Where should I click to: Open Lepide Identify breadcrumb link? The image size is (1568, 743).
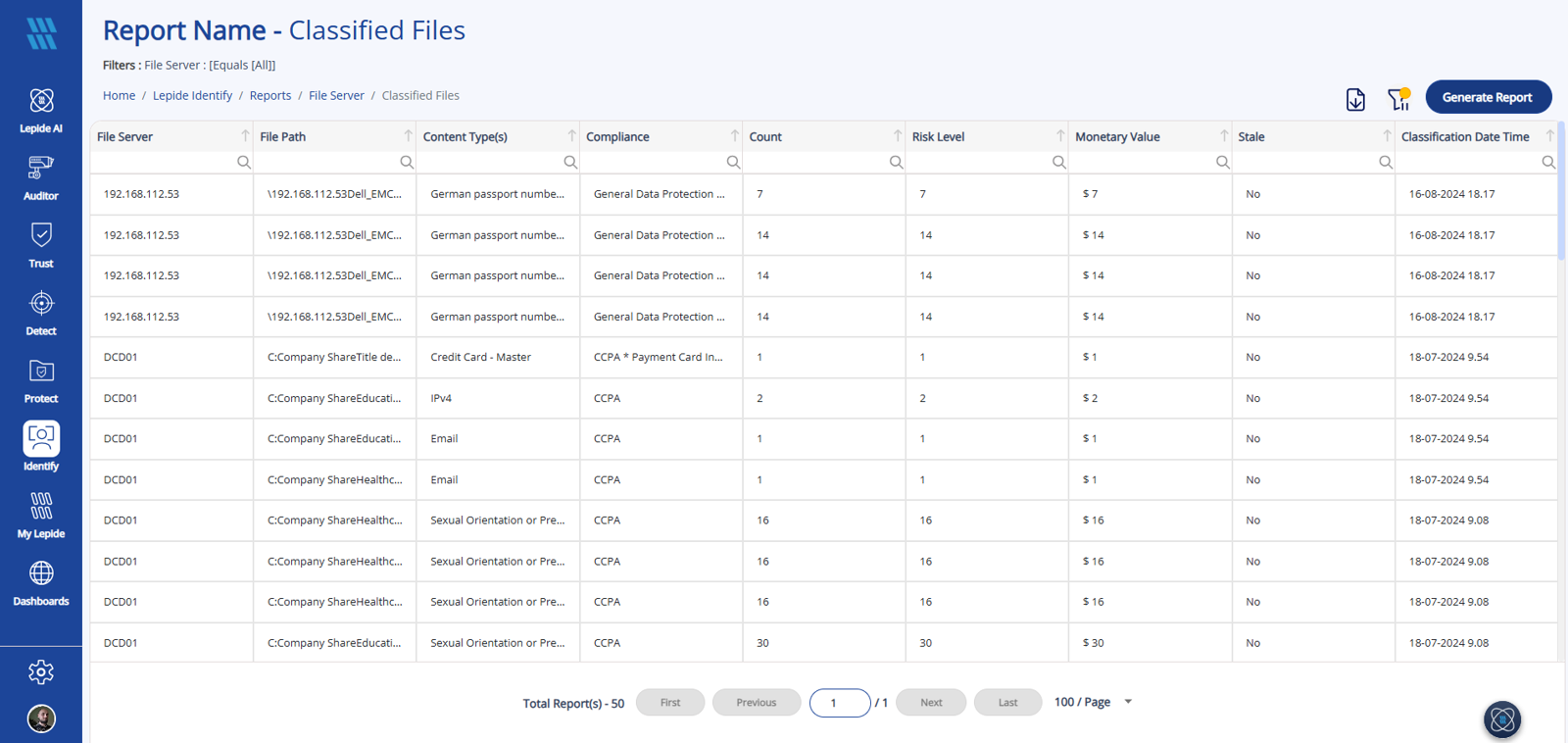192,95
